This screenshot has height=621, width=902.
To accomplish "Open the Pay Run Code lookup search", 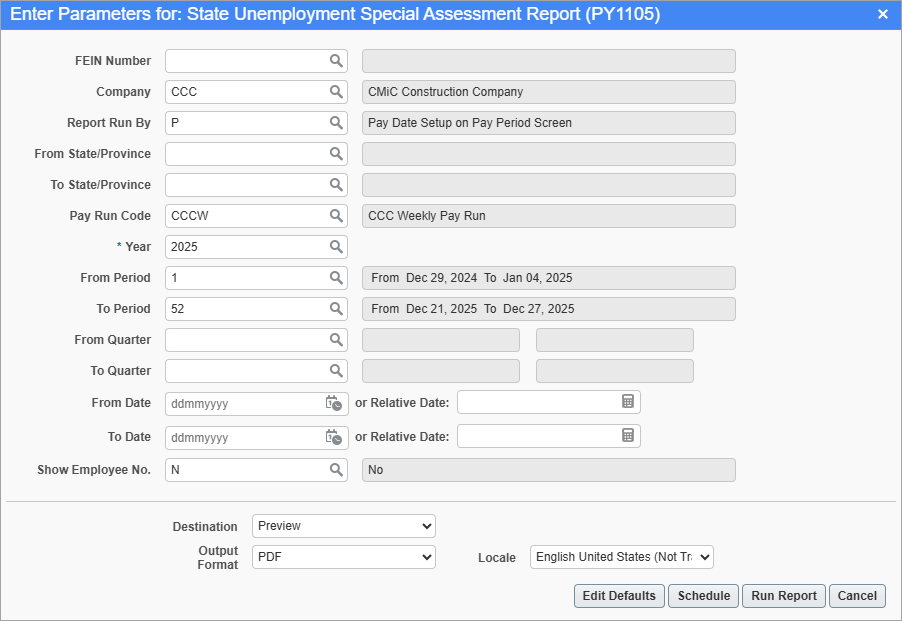I will tap(336, 216).
